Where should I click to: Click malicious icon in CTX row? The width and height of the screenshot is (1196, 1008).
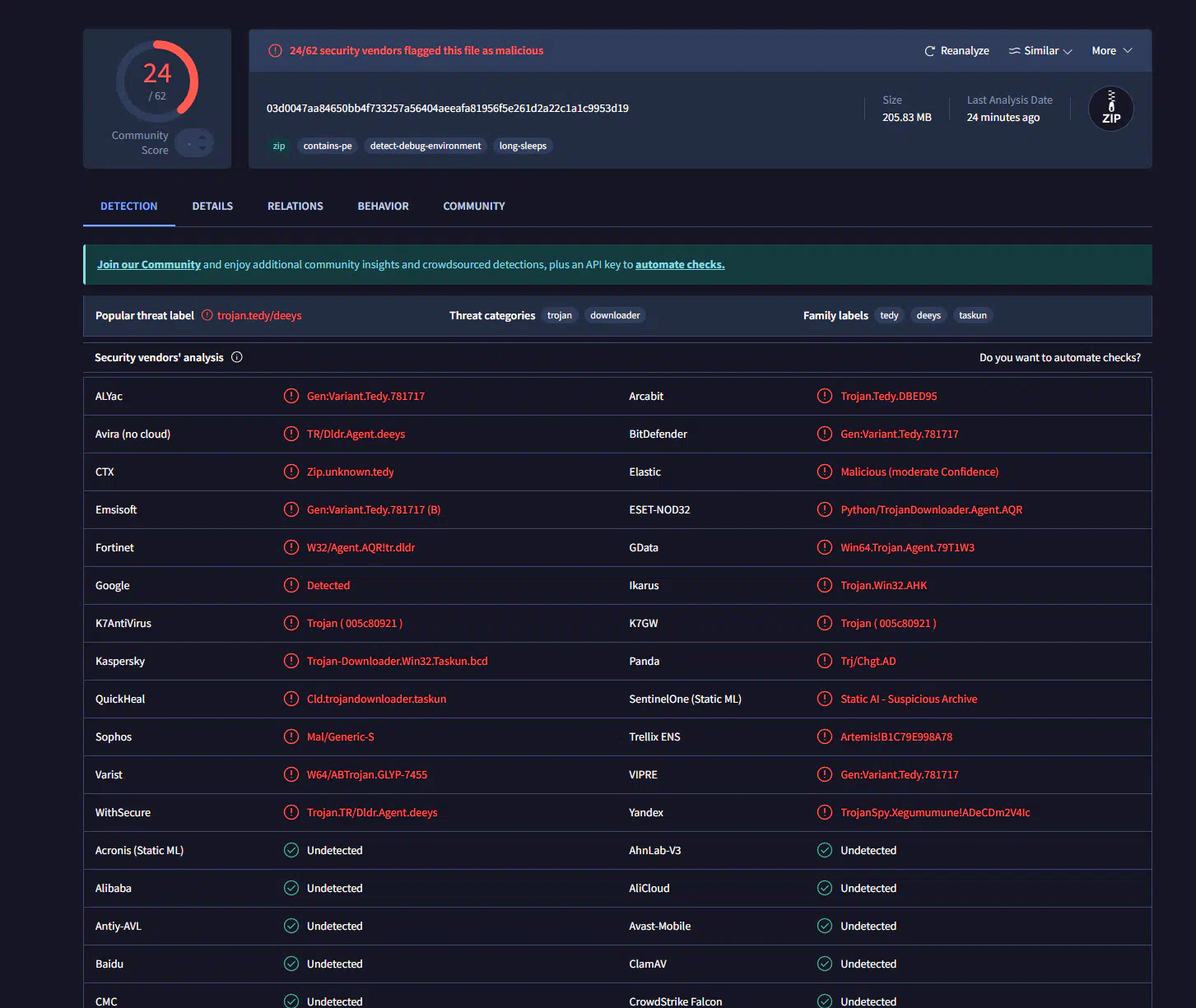(x=291, y=471)
